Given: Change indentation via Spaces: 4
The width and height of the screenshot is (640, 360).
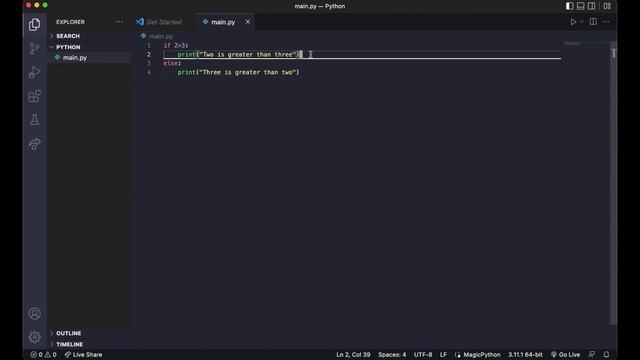Looking at the screenshot, I should [392, 355].
